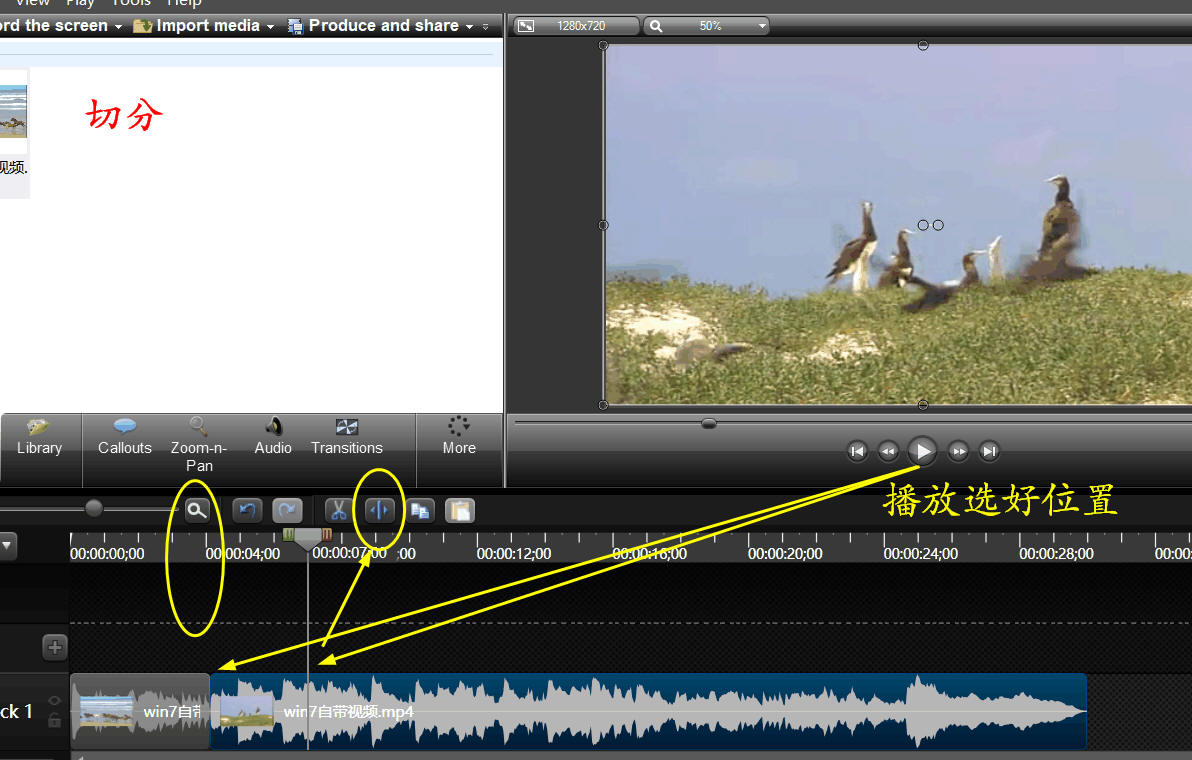Image resolution: width=1192 pixels, height=760 pixels.
Task: Click the timeline zoom magnifier icon
Action: click(197, 510)
